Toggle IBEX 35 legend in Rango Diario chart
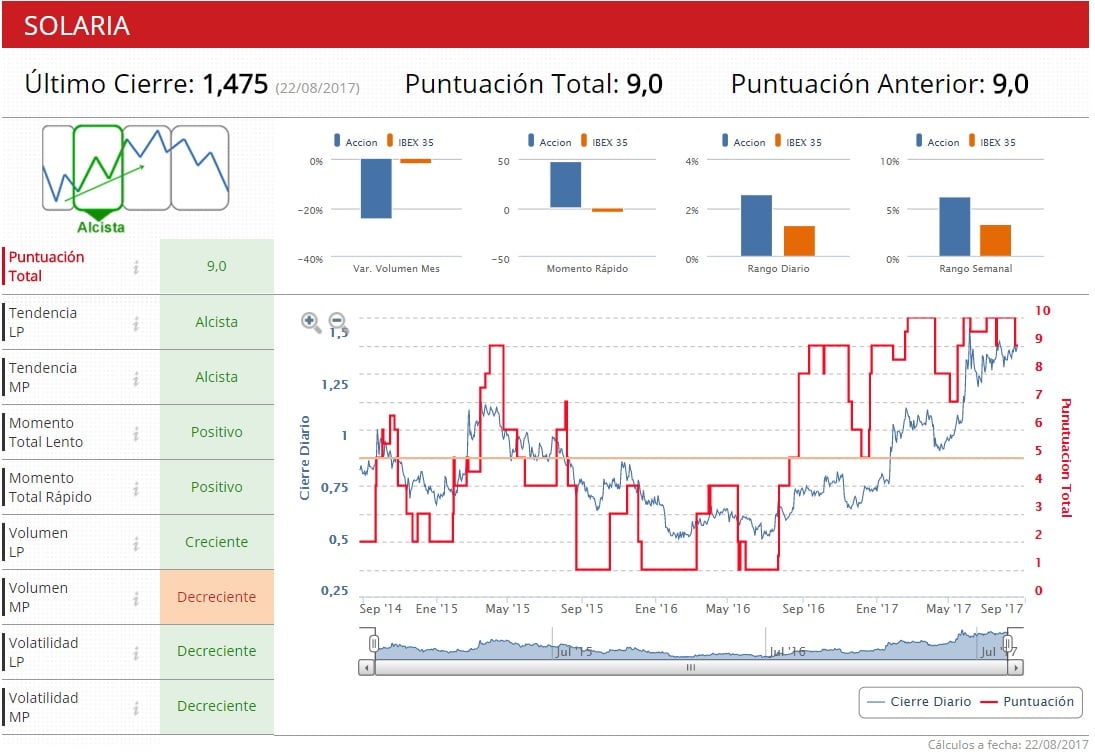 799,142
